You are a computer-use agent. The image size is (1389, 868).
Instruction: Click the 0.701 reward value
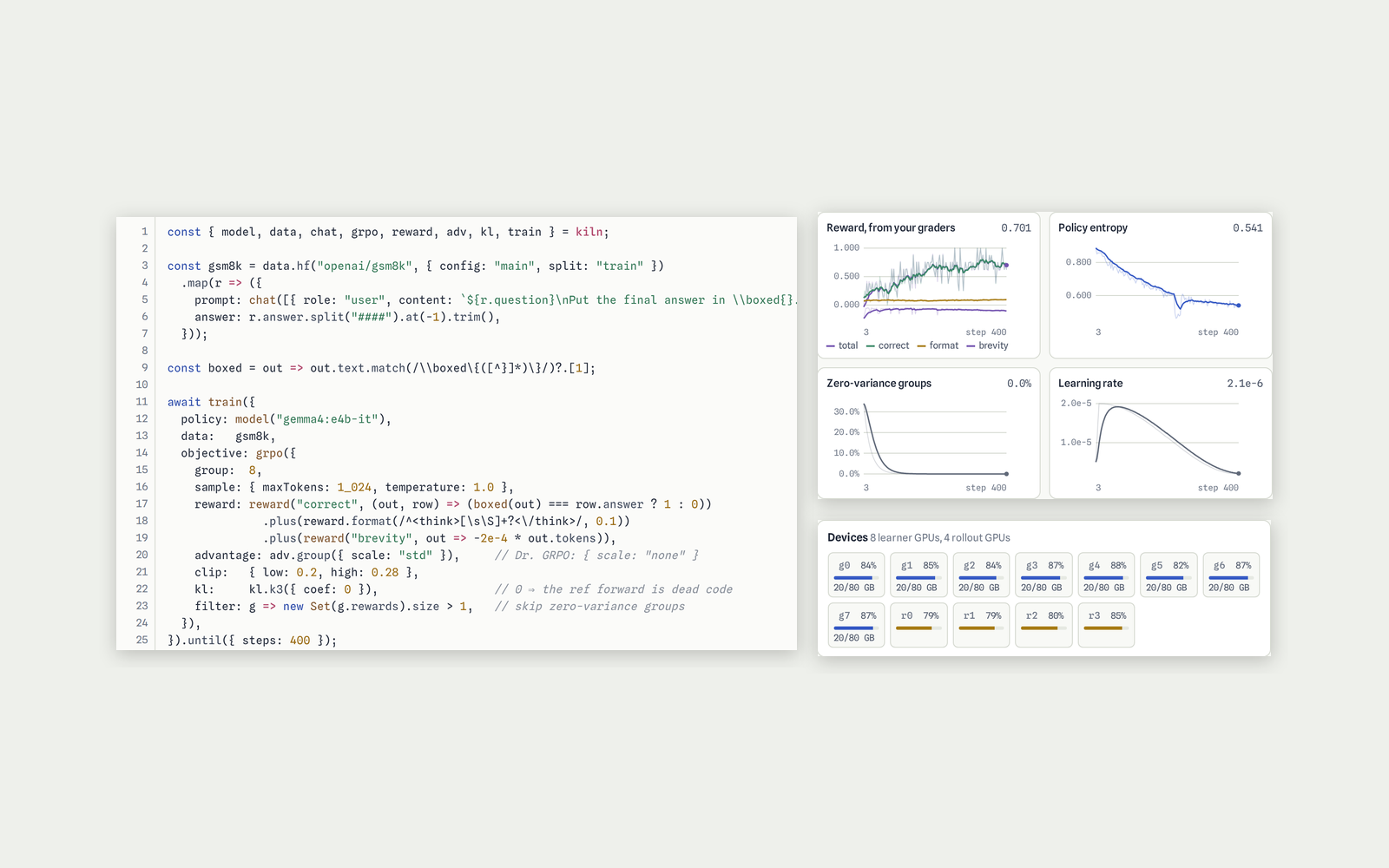(1016, 227)
